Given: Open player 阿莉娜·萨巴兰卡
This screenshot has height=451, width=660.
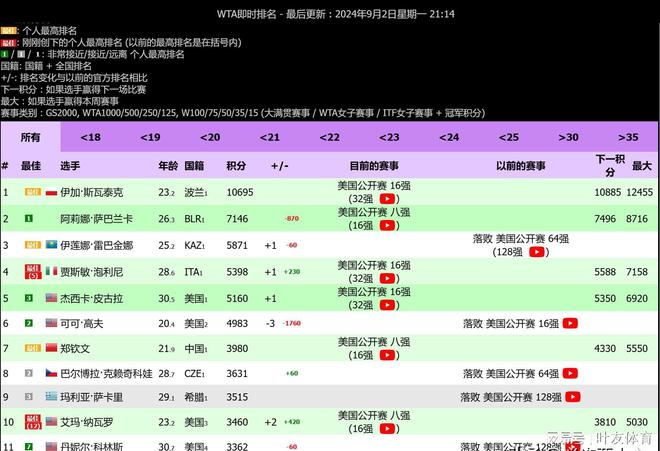Looking at the screenshot, I should pos(96,219).
